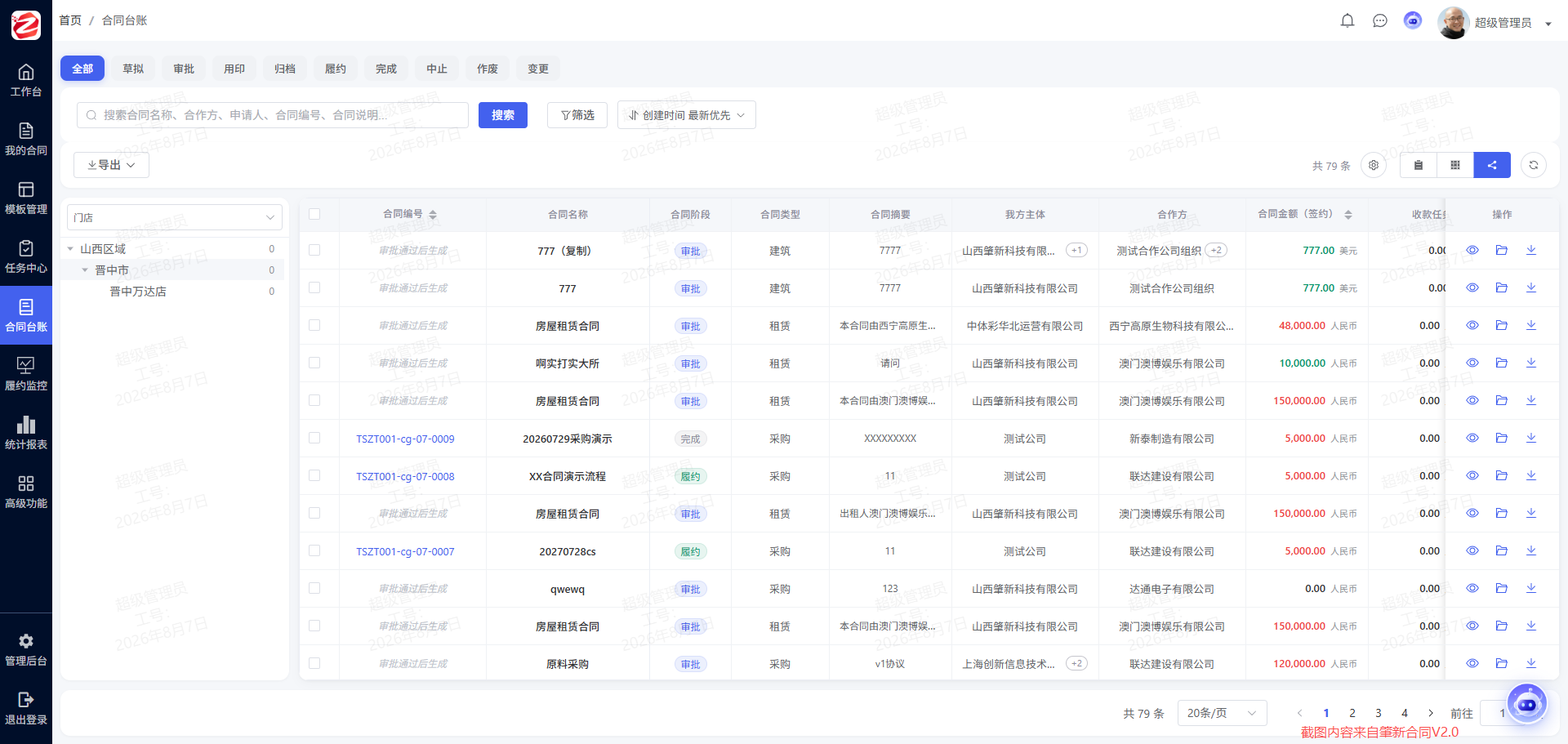Open the notifications bell

click(1347, 20)
